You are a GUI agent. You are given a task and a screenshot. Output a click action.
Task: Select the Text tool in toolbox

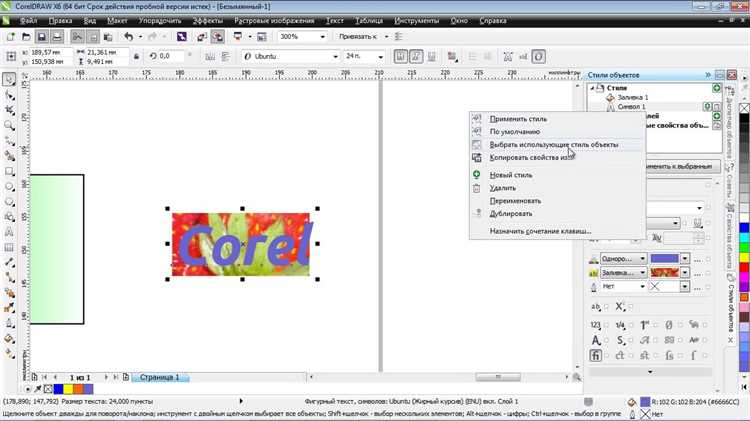[9, 232]
